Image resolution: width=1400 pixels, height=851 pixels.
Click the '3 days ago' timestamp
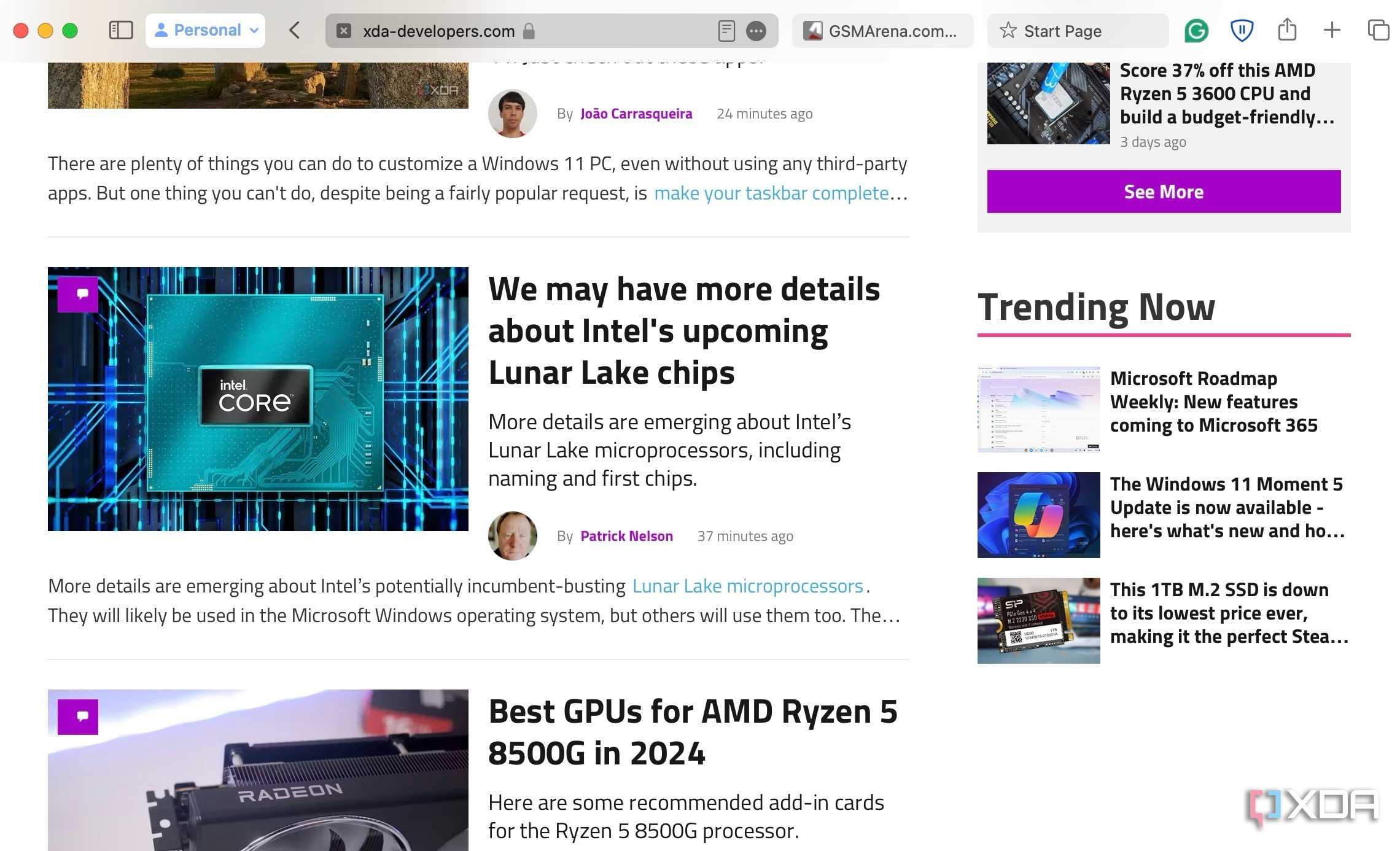1153,142
